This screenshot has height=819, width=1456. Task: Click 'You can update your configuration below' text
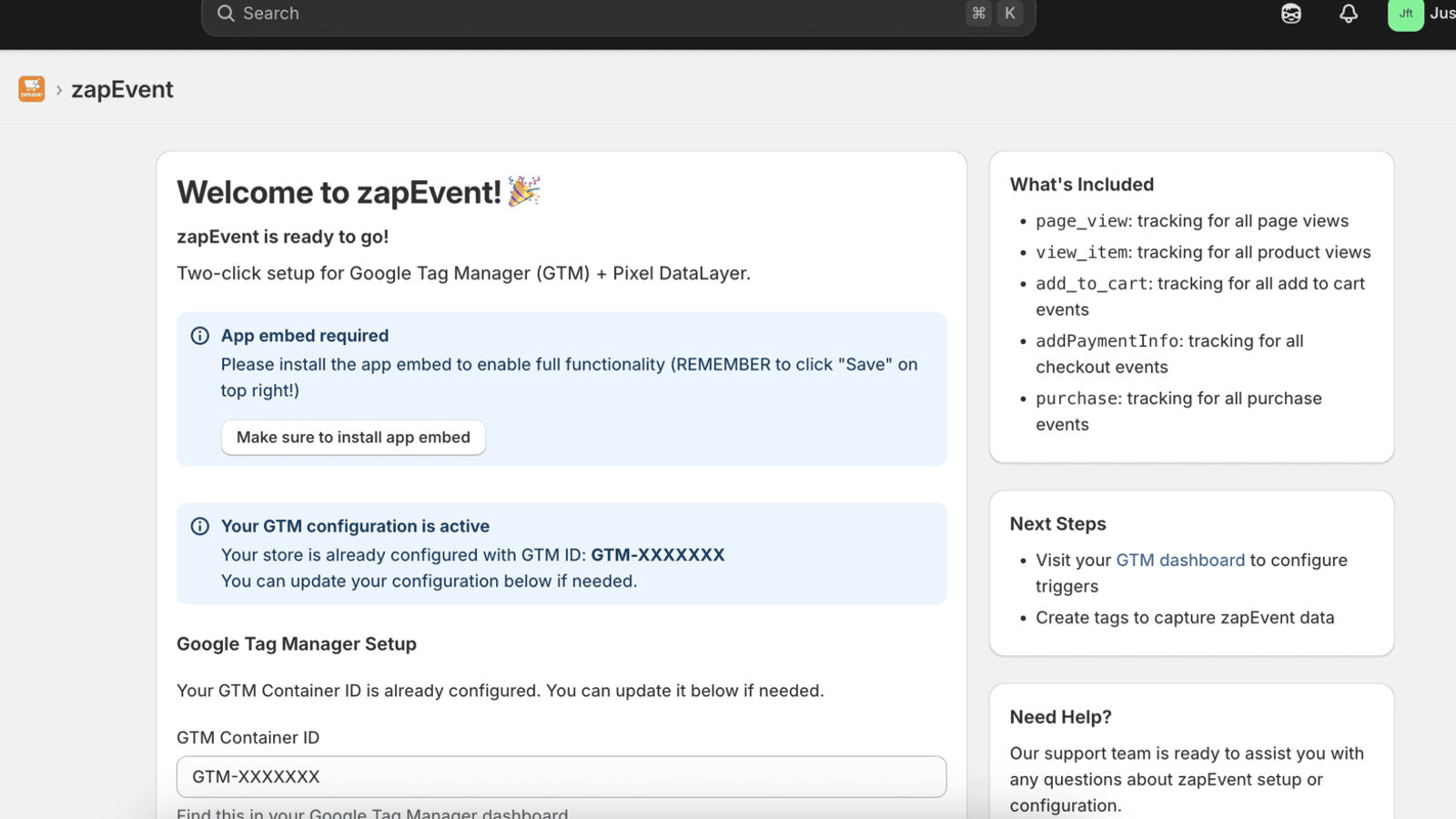tap(429, 581)
